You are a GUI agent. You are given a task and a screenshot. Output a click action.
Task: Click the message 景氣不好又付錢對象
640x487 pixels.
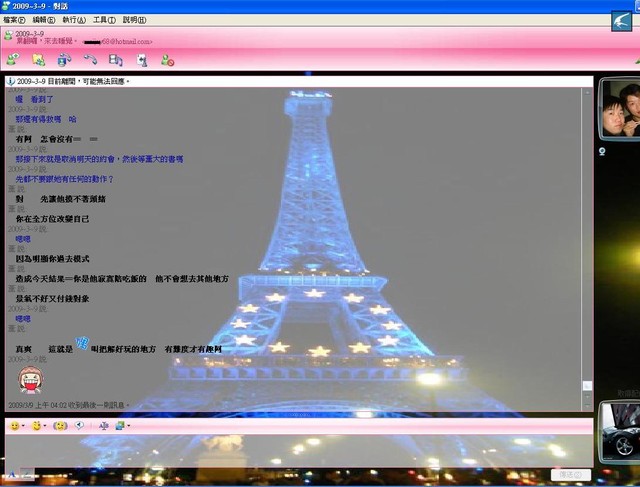point(52,299)
